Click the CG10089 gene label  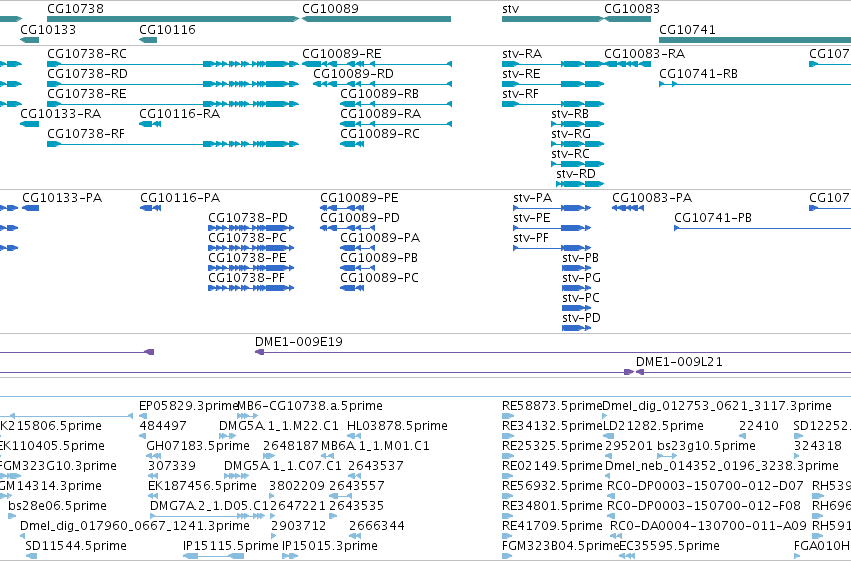pos(330,9)
